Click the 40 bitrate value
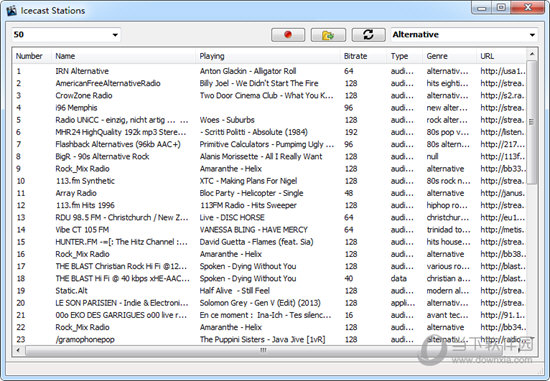The width and height of the screenshot is (550, 381). (x=348, y=279)
